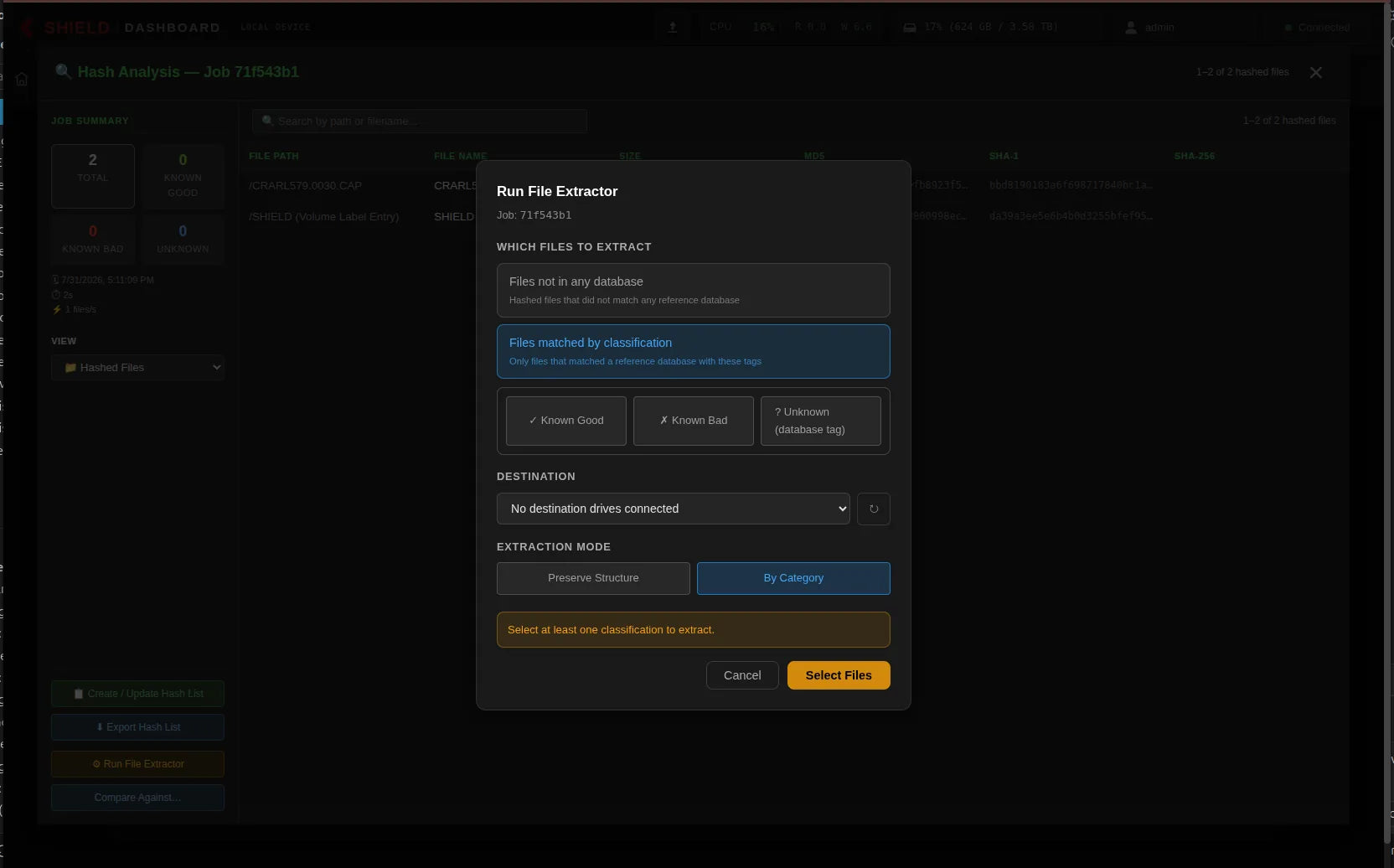The width and height of the screenshot is (1394, 868).
Task: Click the Compare Against button
Action: (x=137, y=798)
